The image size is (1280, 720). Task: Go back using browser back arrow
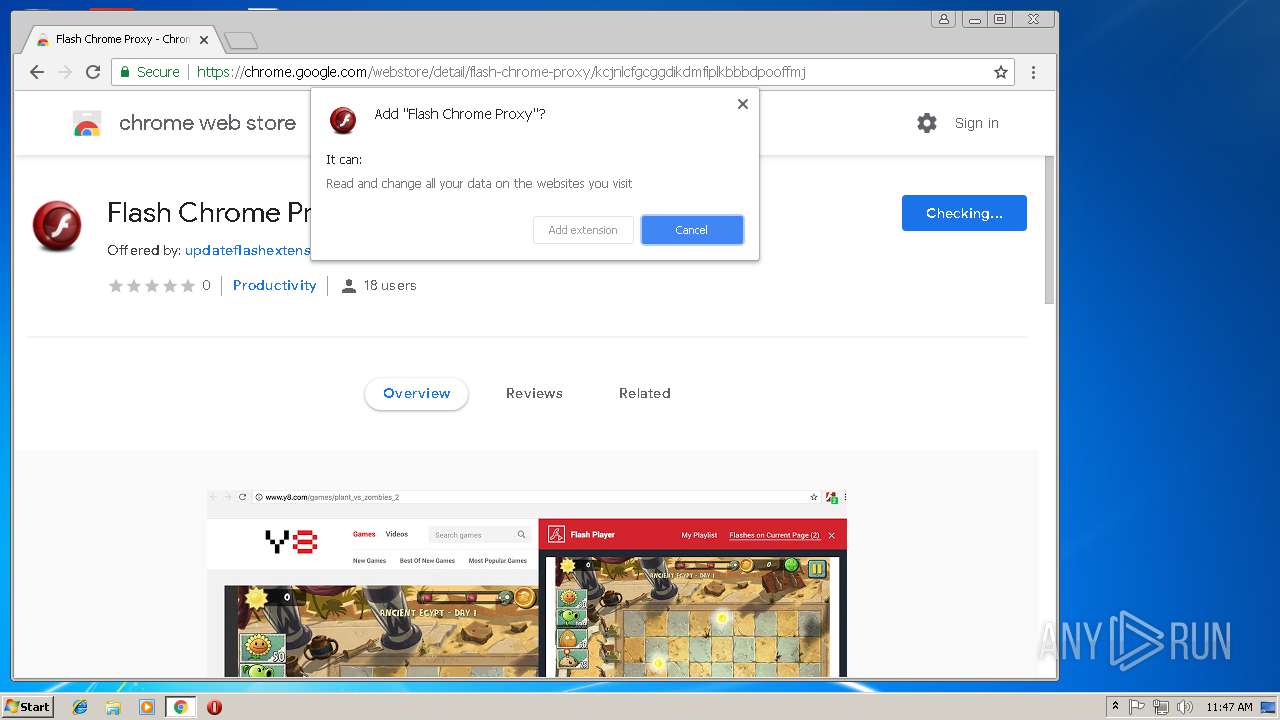point(37,72)
